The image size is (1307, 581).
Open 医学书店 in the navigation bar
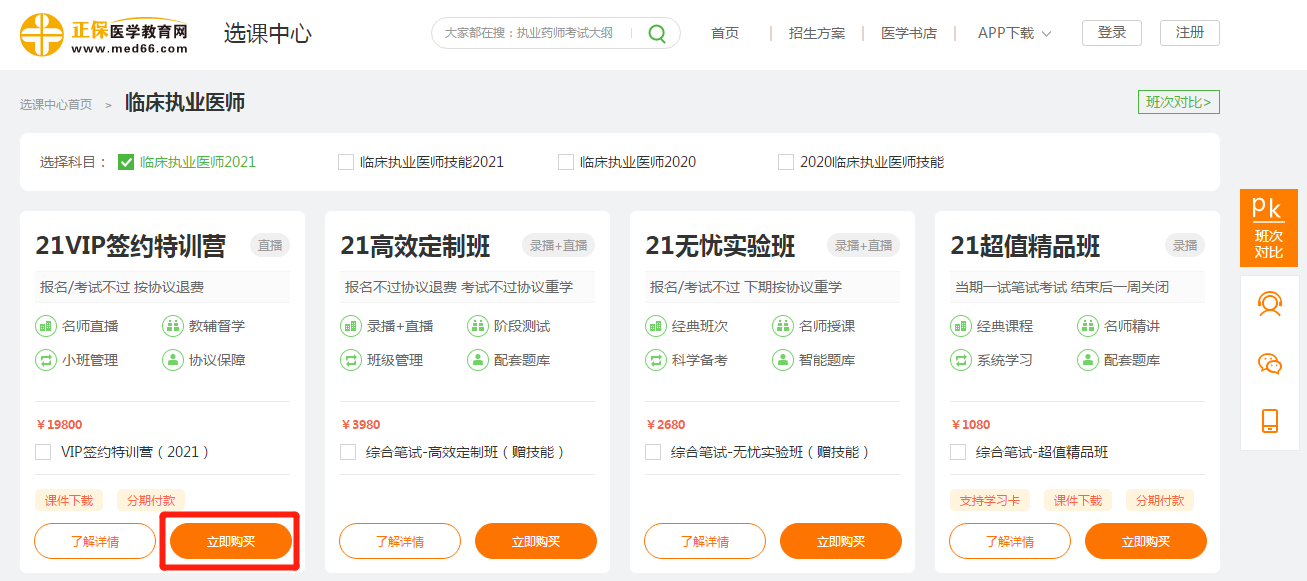tap(909, 33)
